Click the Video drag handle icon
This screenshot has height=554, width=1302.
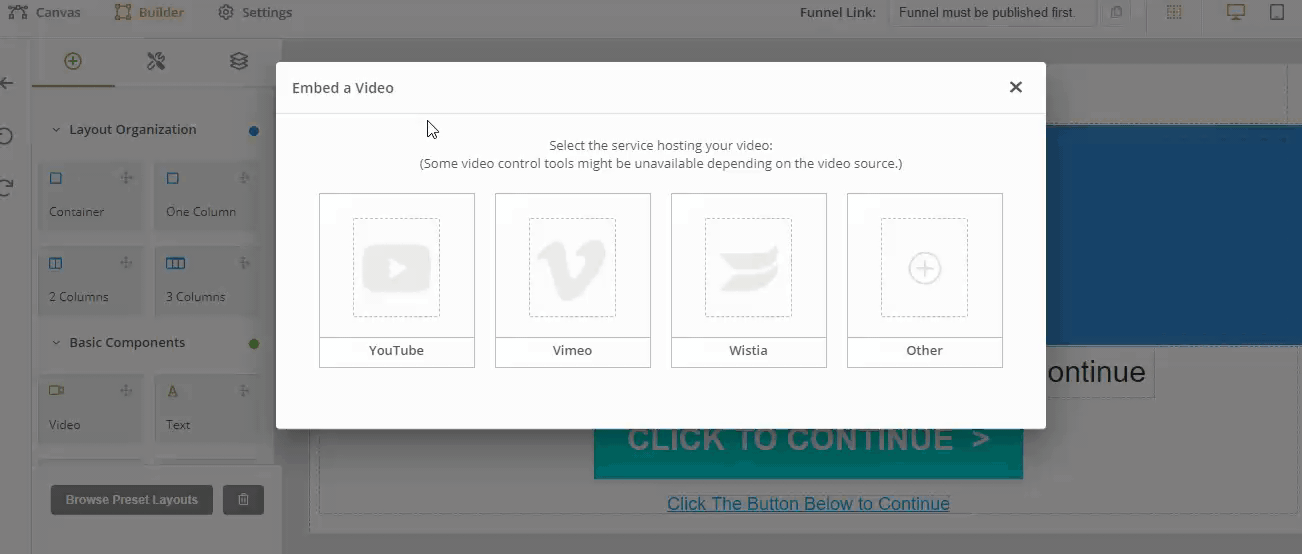[127, 390]
